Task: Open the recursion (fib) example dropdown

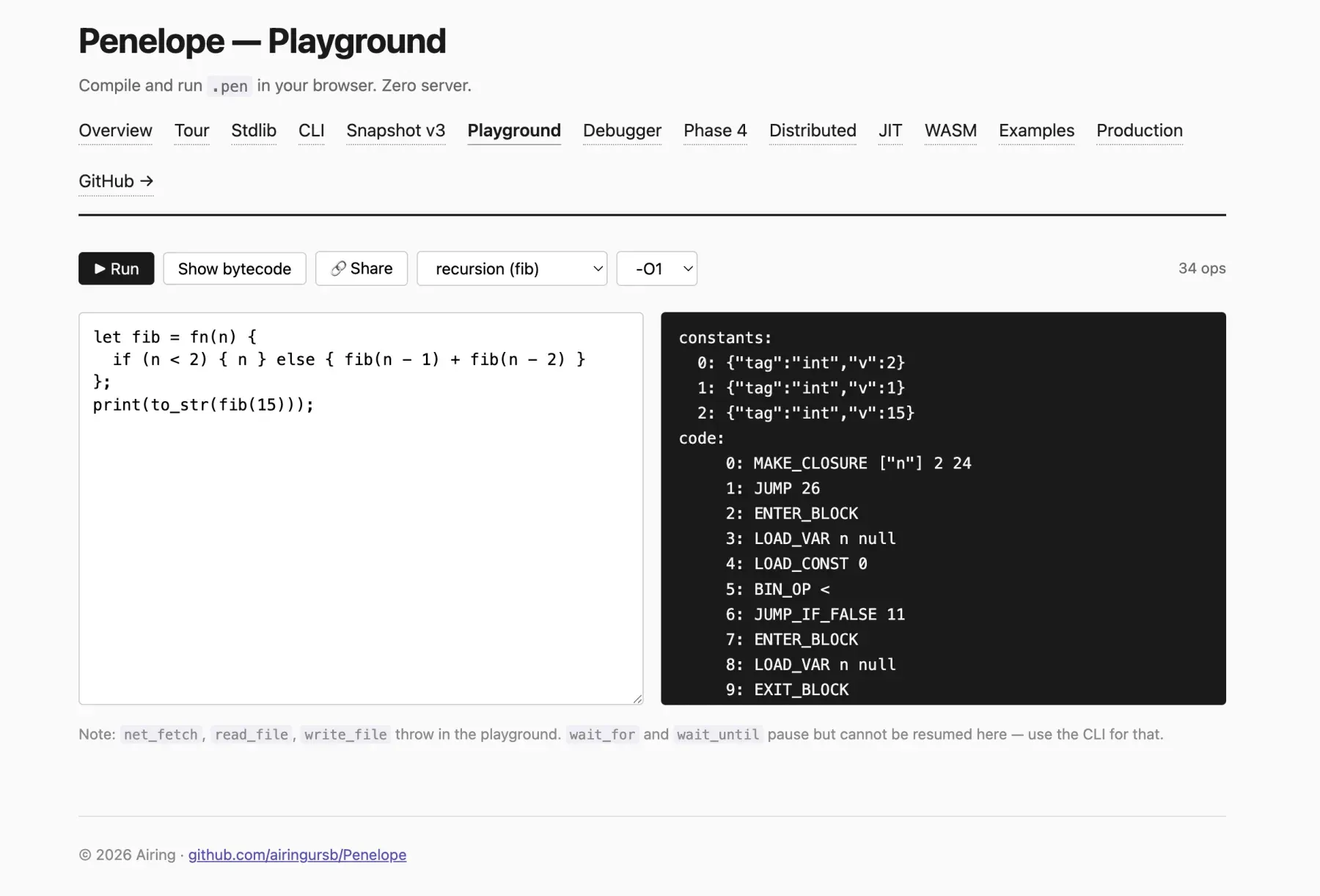Action: 512,268
